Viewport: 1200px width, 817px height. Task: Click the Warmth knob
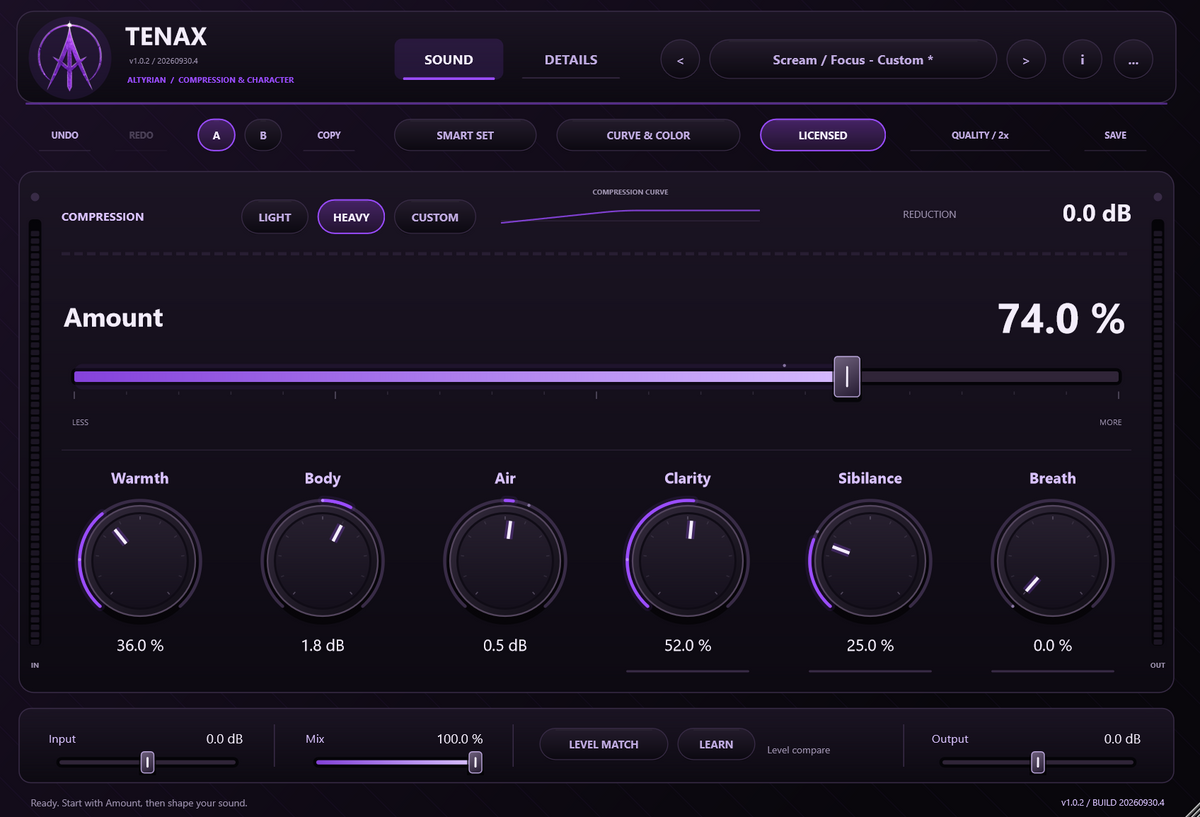point(140,558)
